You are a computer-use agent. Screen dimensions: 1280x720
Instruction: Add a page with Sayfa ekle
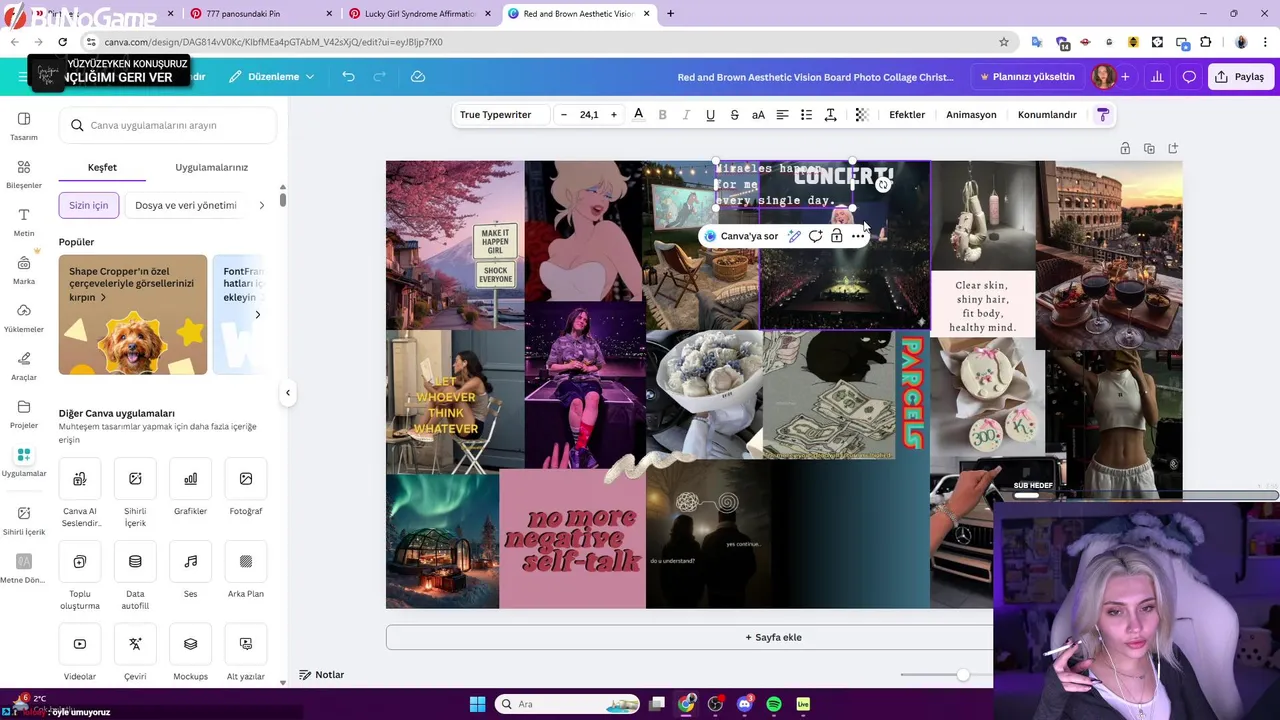click(x=773, y=637)
